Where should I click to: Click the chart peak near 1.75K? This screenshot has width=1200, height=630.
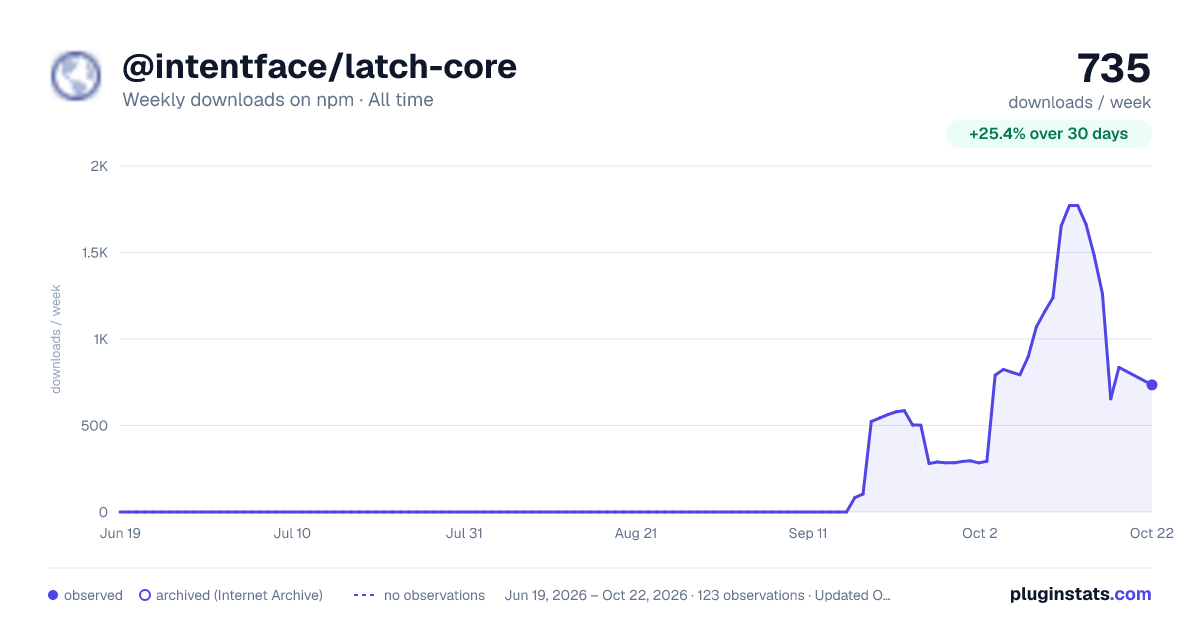pos(1073,205)
